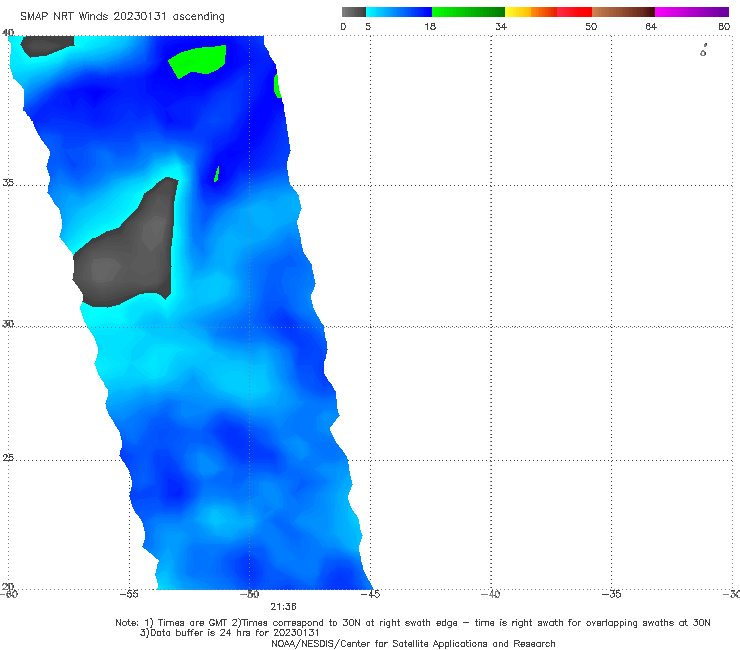This screenshot has width=740, height=650.
Task: Click the yellow-red 34-50 color bar segment
Action: 548,12
